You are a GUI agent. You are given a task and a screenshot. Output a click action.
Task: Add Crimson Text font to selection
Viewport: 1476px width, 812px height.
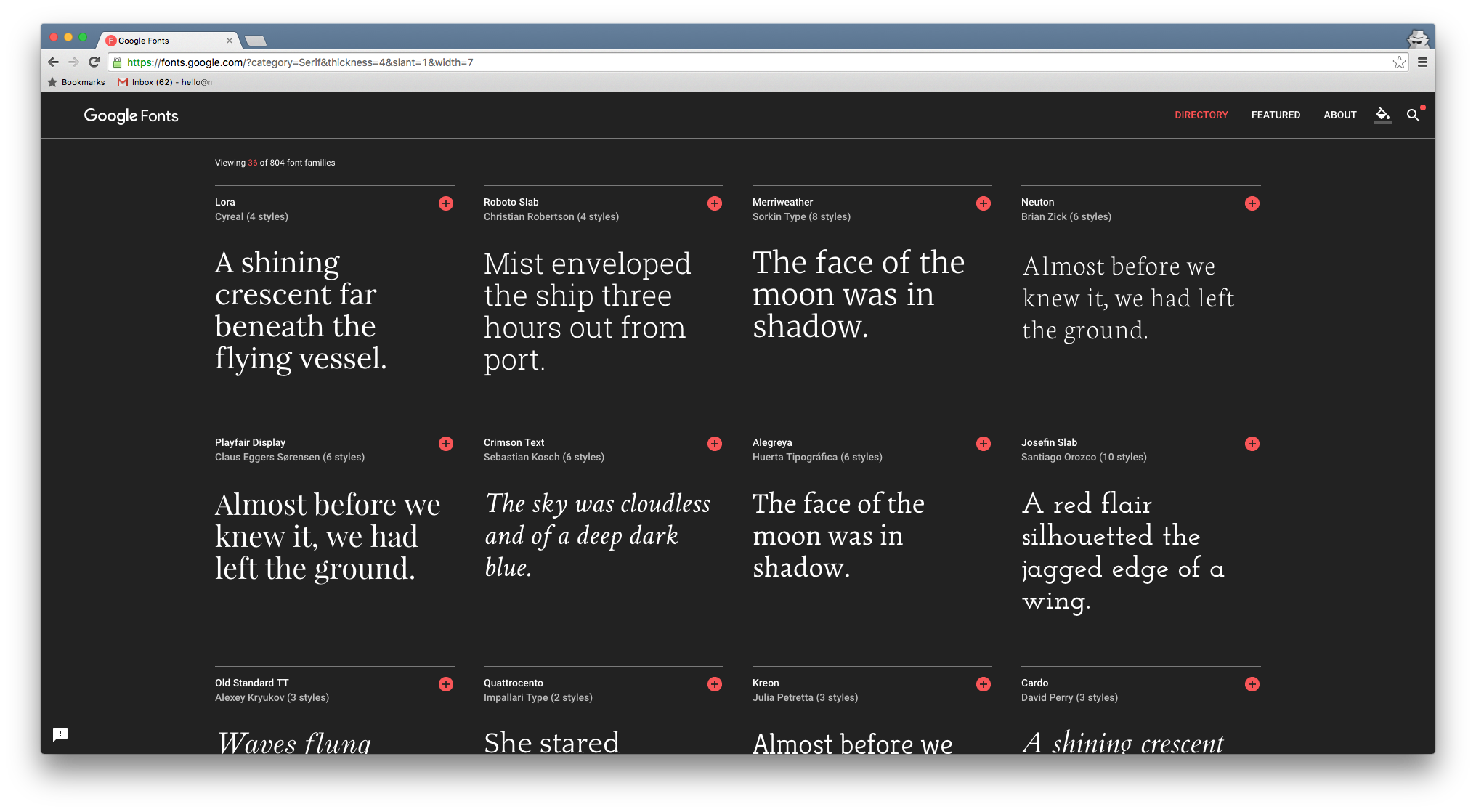pos(715,444)
